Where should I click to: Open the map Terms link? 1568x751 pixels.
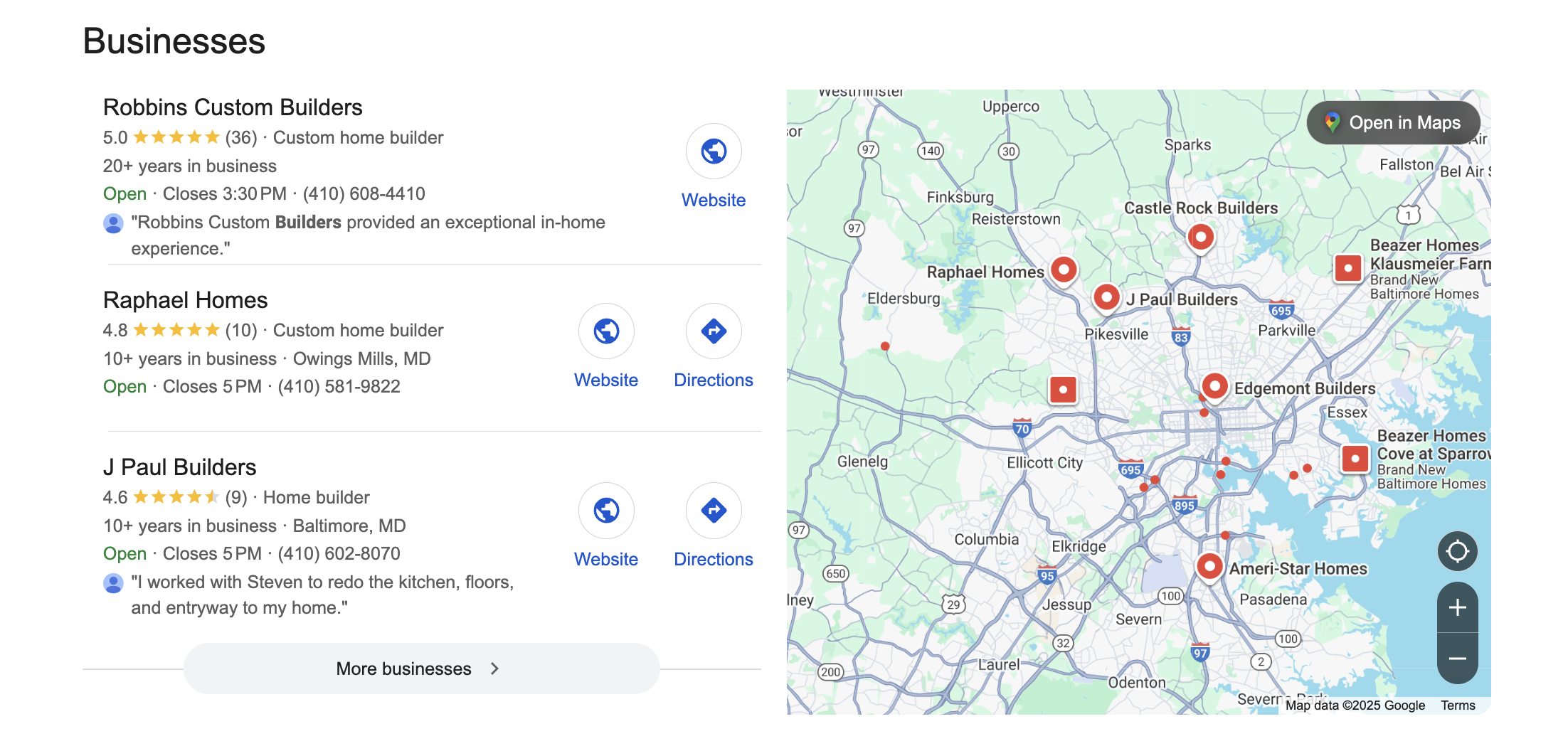(x=1458, y=705)
